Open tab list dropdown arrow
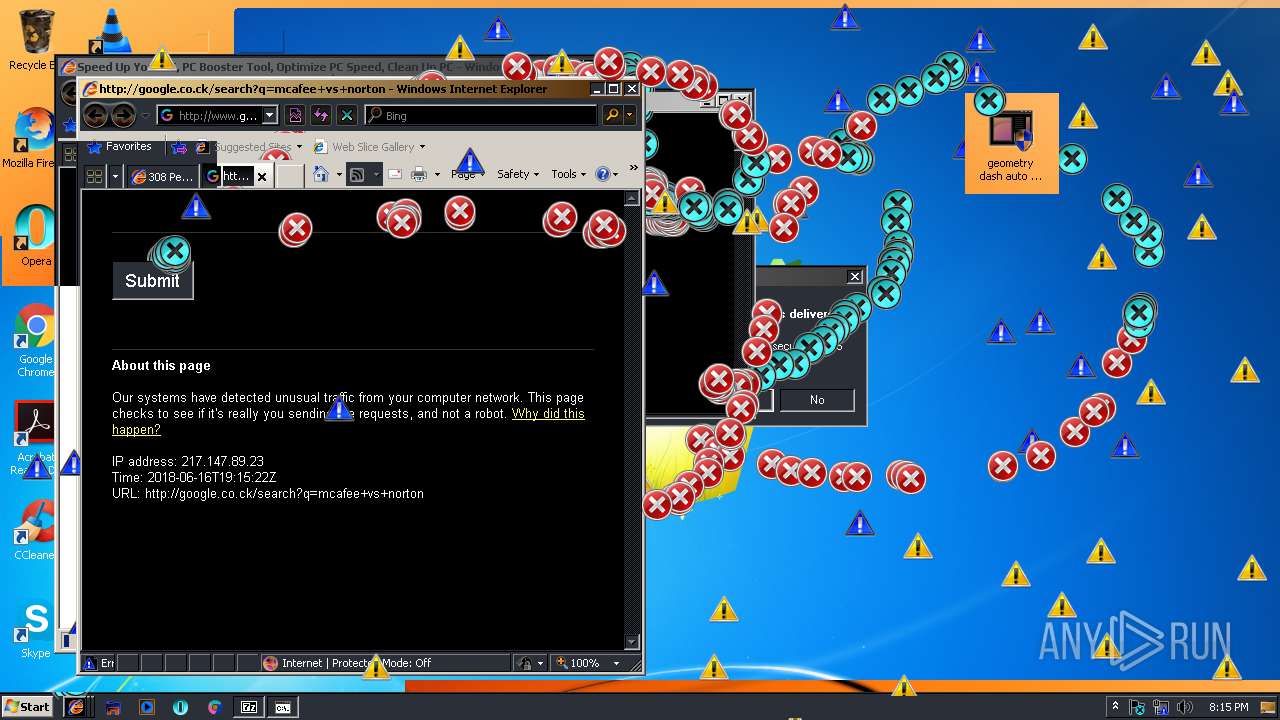The image size is (1280, 720). point(116,176)
